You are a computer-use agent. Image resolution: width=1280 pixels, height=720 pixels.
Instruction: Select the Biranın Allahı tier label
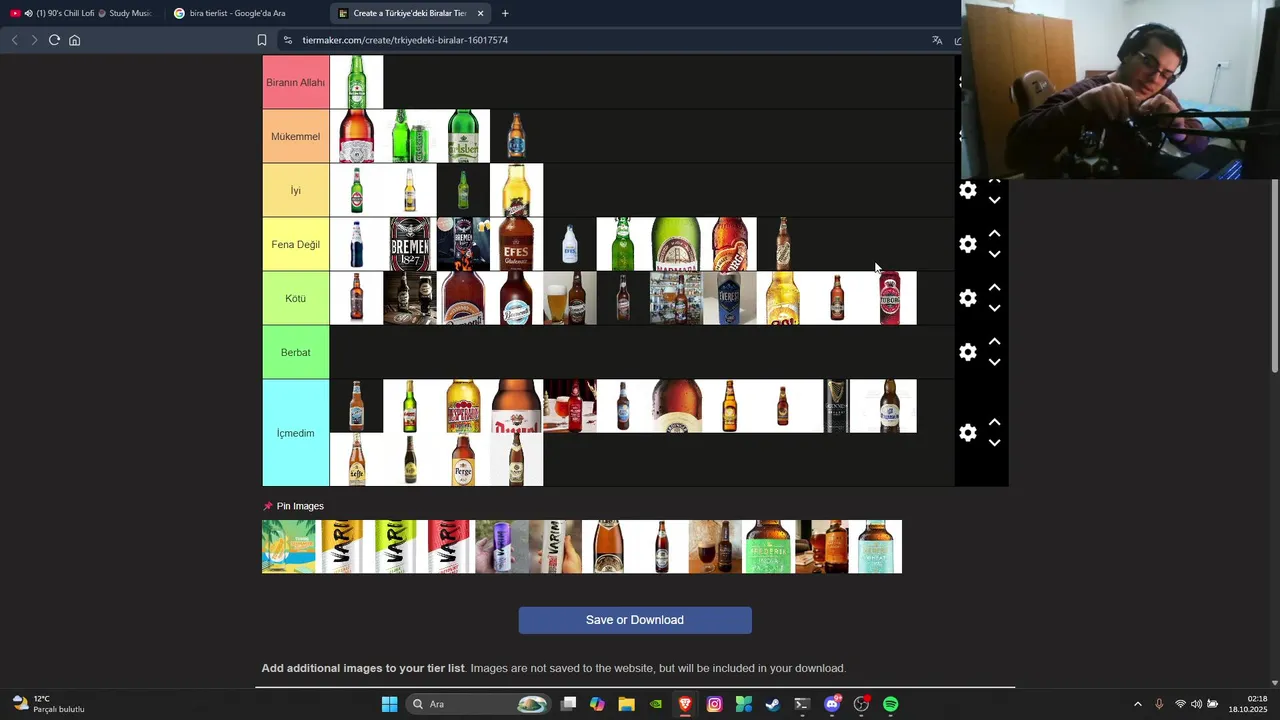tap(296, 82)
